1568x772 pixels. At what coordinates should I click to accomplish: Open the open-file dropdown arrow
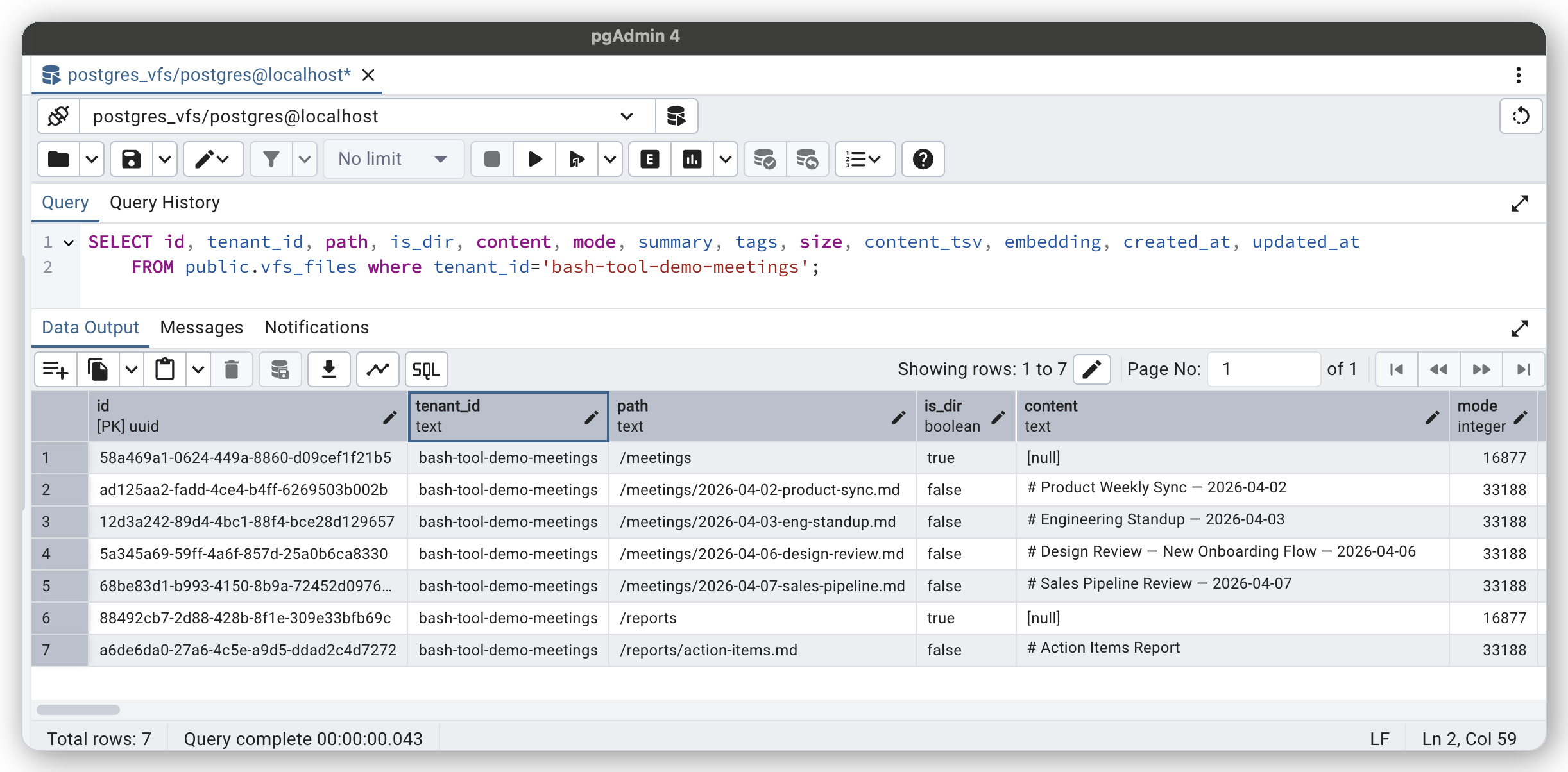(91, 159)
